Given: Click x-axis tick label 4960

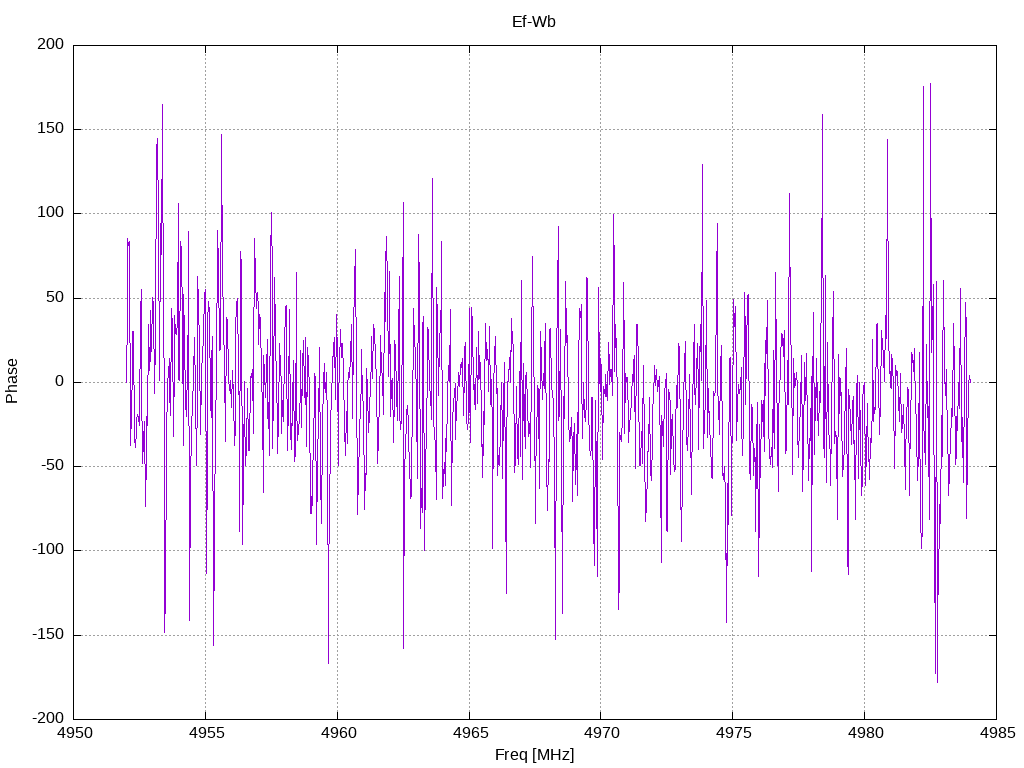Looking at the screenshot, I should [x=338, y=733].
